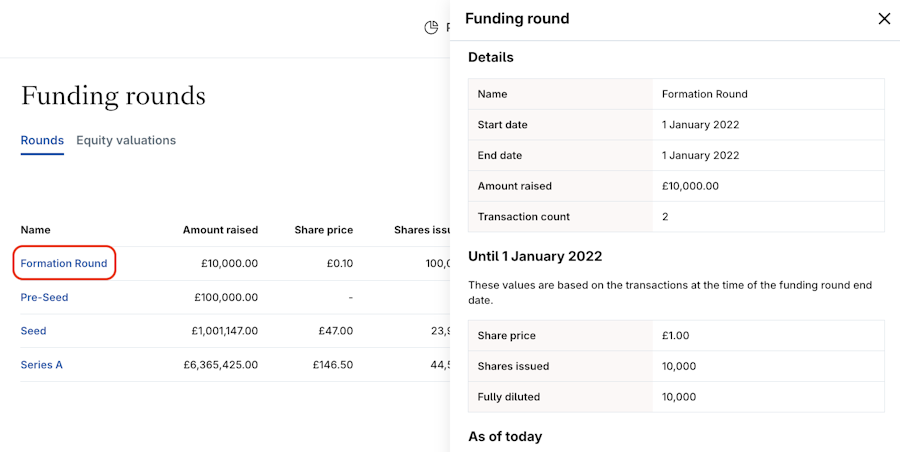Click the Fully diluted row value
Image resolution: width=900 pixels, height=452 pixels.
click(681, 397)
